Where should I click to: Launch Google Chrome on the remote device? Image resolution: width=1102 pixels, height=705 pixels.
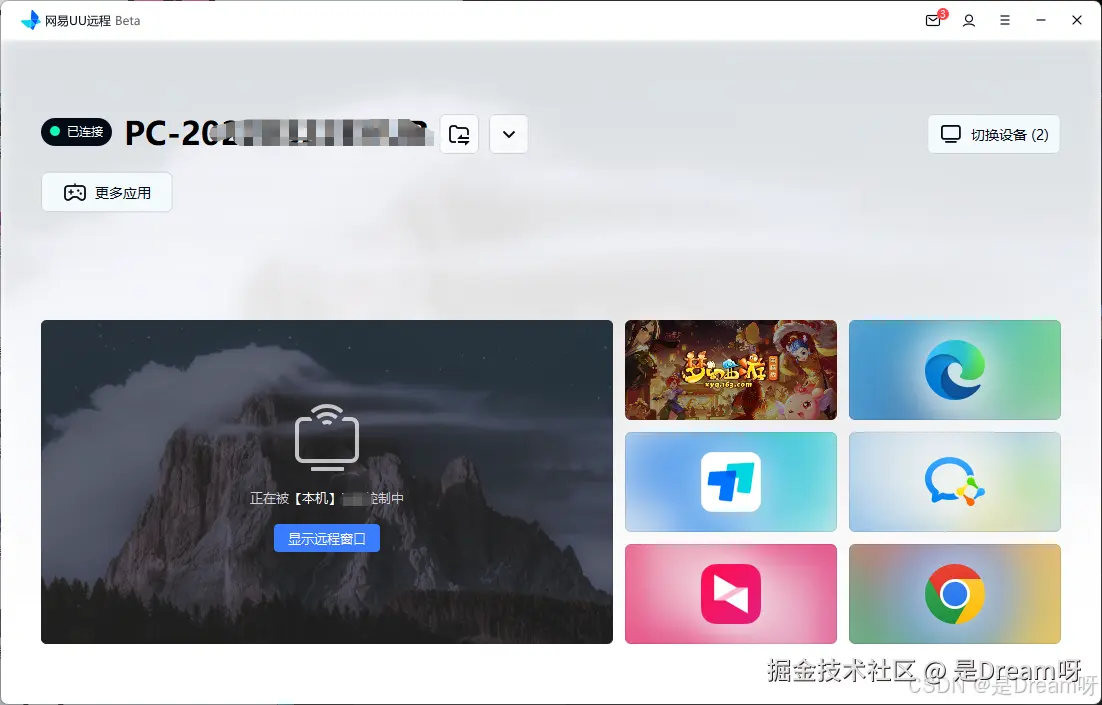[x=954, y=593]
